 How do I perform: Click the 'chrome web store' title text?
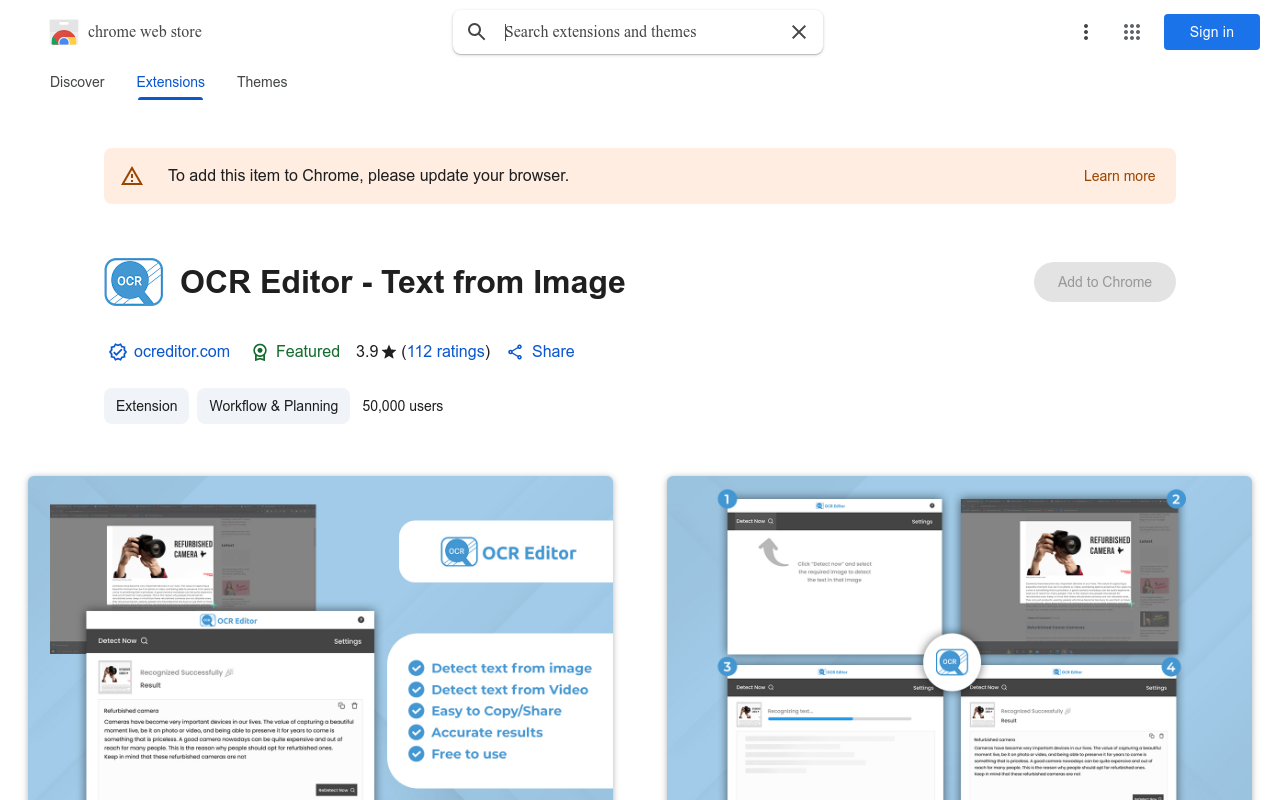145,32
